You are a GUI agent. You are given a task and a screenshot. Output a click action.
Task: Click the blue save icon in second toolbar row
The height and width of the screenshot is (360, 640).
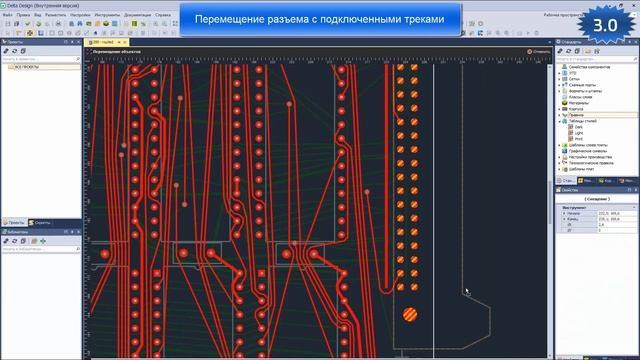click(x=41, y=33)
